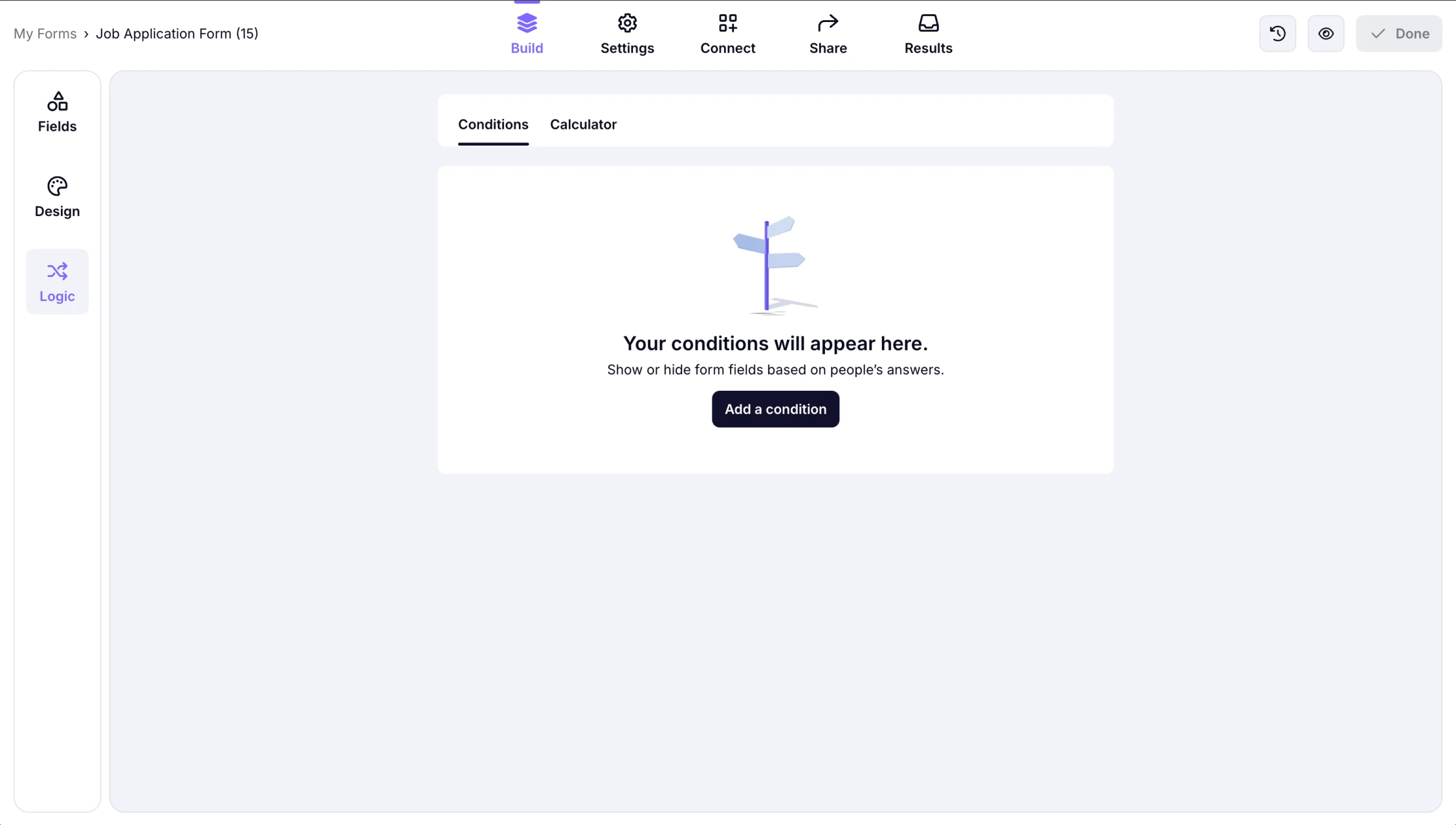This screenshot has width=1456, height=825.
Task: Click the Job Application Form (15) breadcrumb
Action: pyautogui.click(x=177, y=33)
